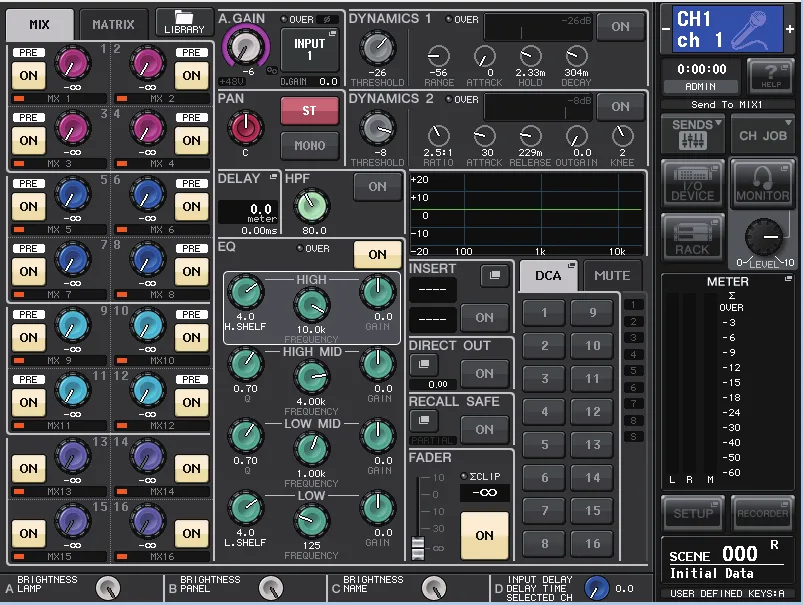Click the CH1 microphone channel icon
This screenshot has height=605, width=803.
pos(727,29)
